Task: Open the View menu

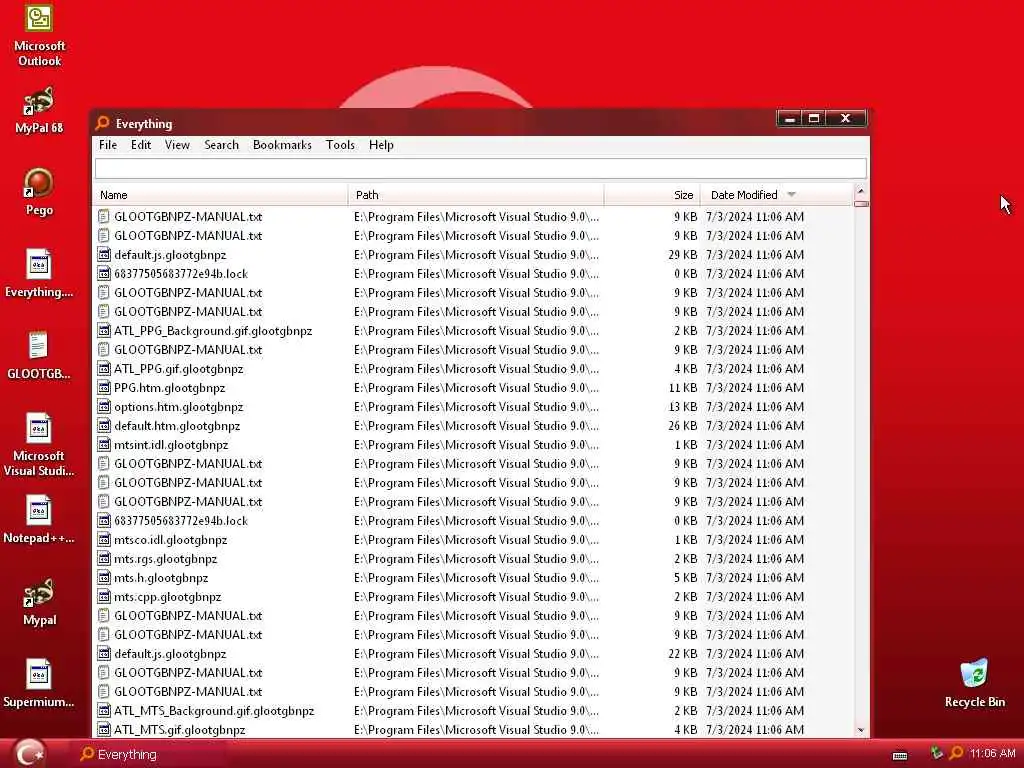Action: pos(177,145)
